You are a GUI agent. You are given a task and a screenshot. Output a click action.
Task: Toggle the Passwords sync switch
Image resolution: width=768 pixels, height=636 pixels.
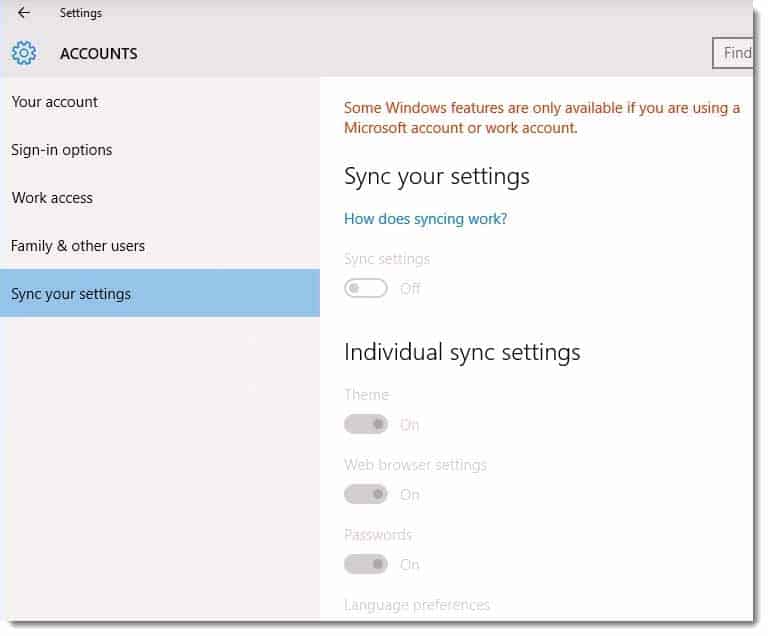point(366,564)
